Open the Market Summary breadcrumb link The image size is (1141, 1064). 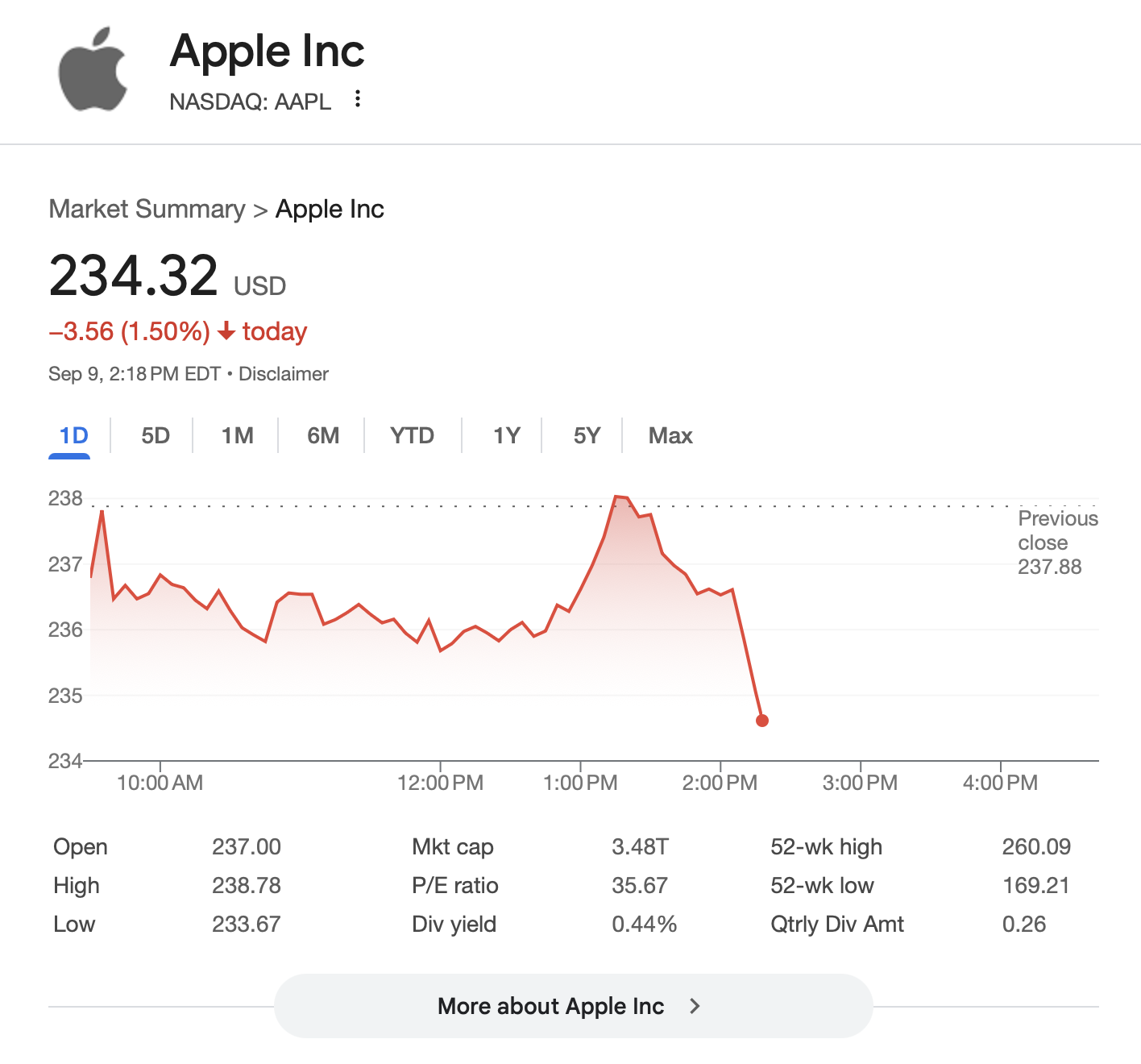147,209
